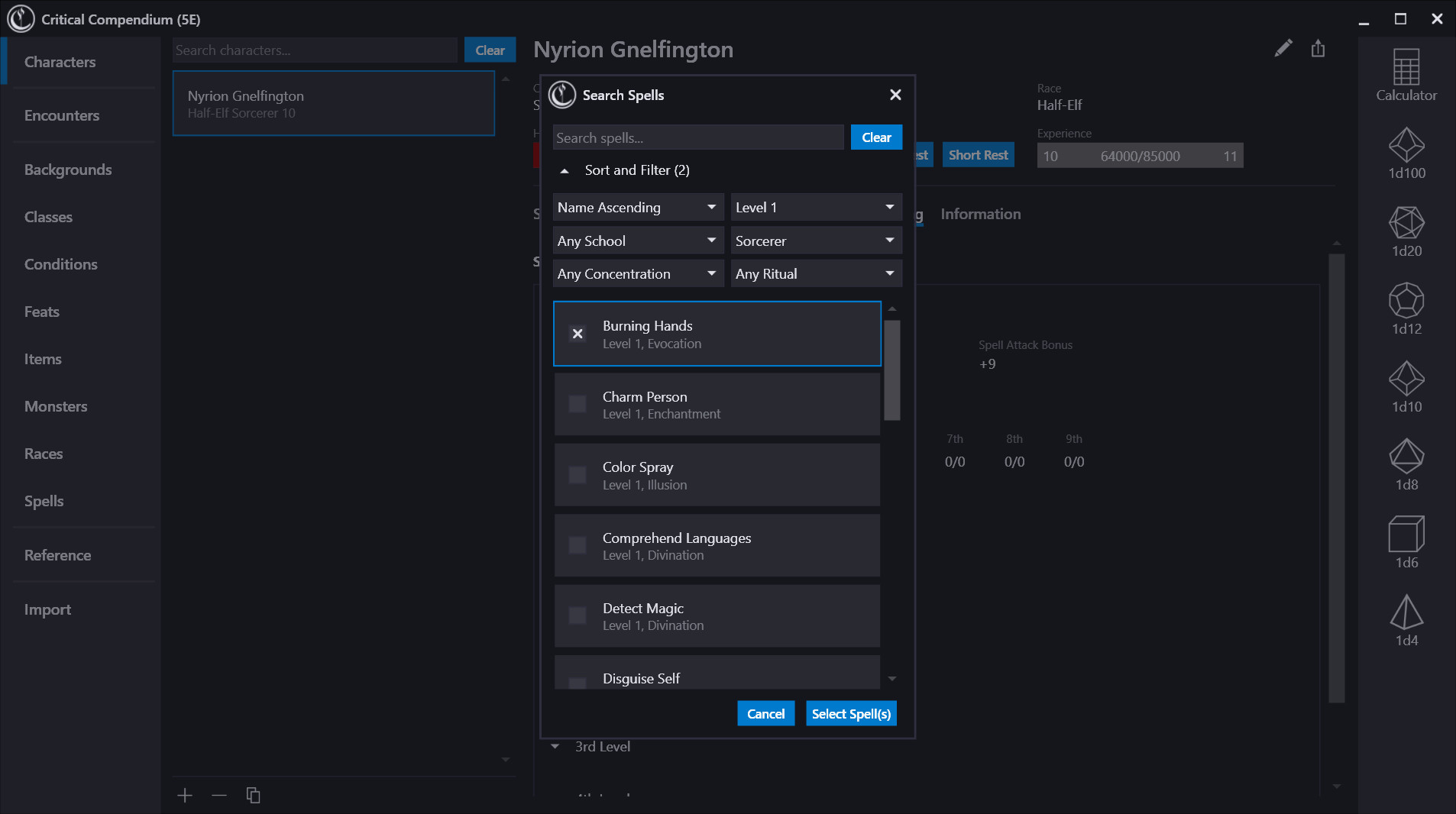Open the Any School filter dropdown
Image resolution: width=1456 pixels, height=814 pixels.
pos(638,241)
